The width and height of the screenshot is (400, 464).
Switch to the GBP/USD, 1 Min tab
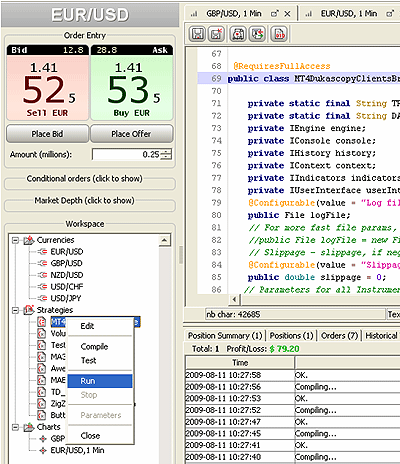coord(234,14)
